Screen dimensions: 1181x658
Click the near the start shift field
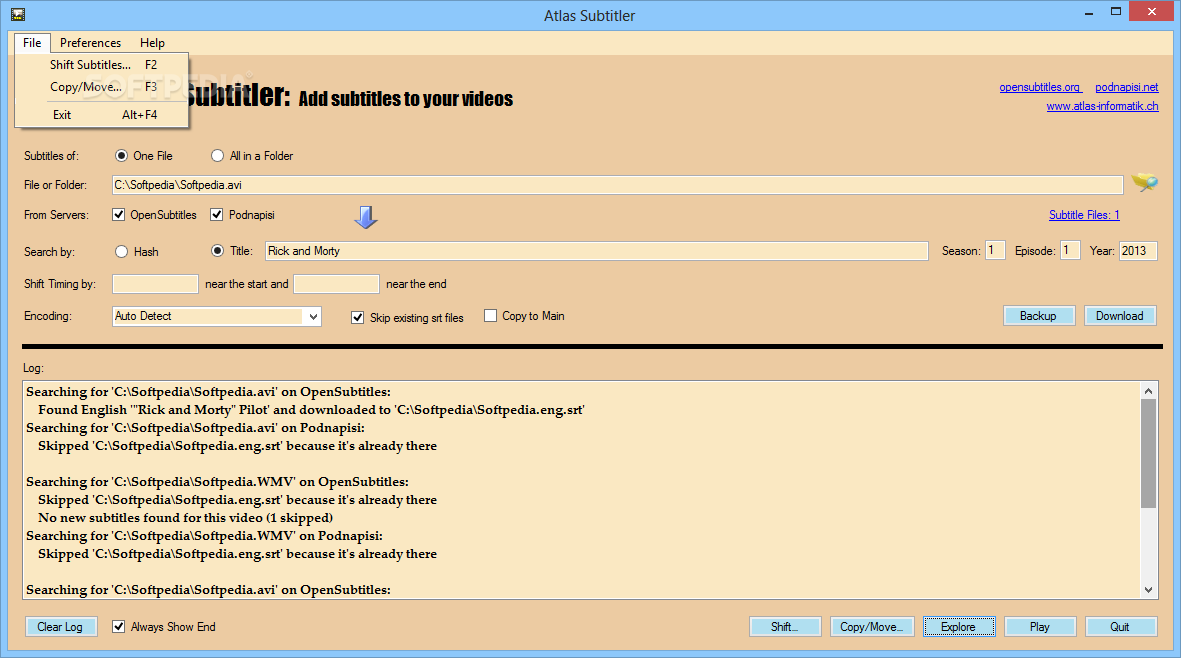(155, 284)
